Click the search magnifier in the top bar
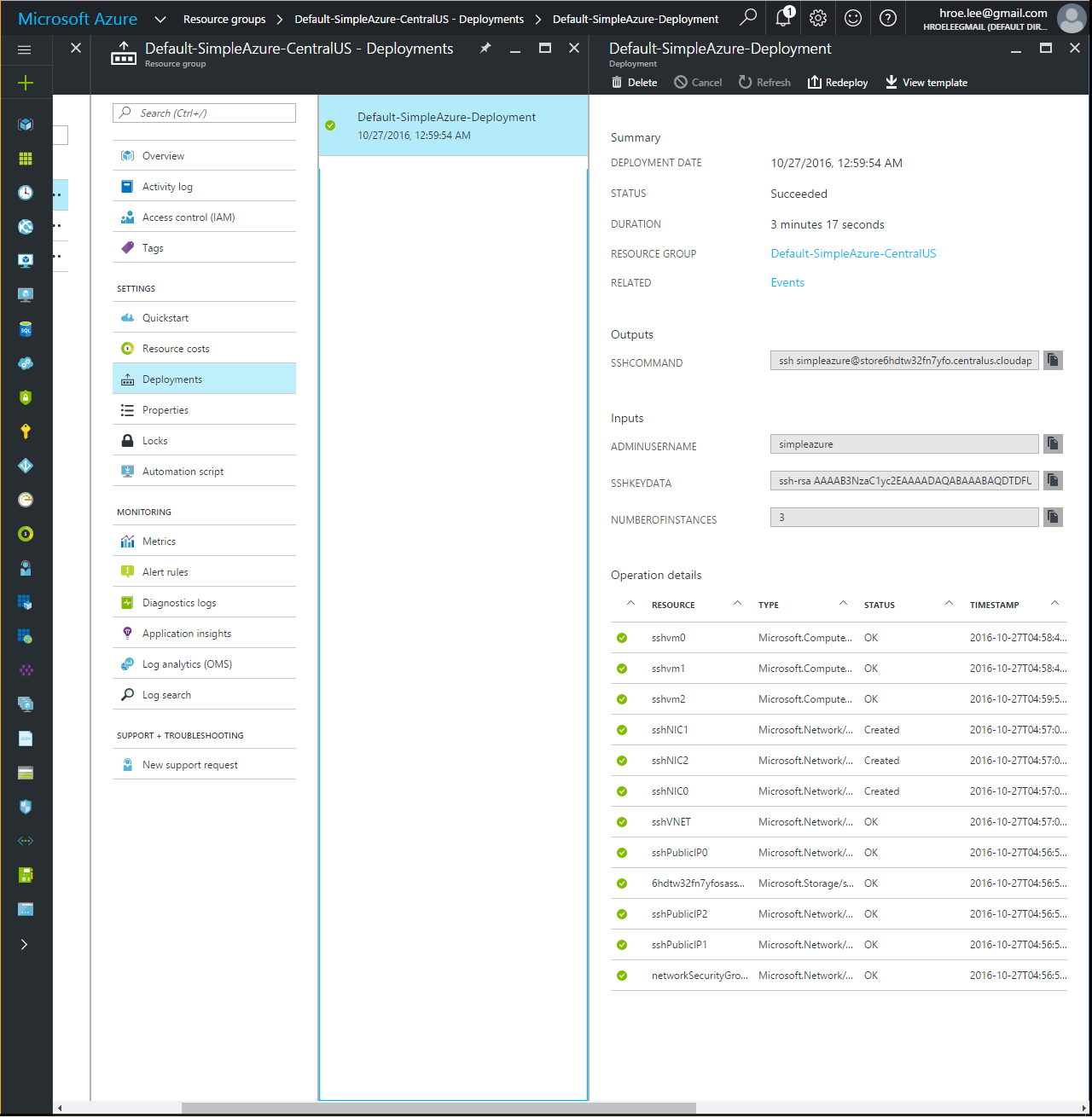 pos(748,18)
